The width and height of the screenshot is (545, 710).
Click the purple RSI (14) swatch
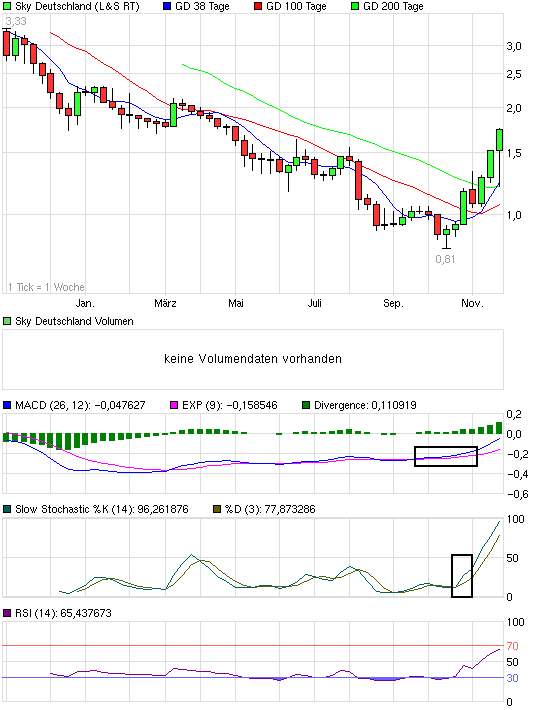[x=7, y=613]
